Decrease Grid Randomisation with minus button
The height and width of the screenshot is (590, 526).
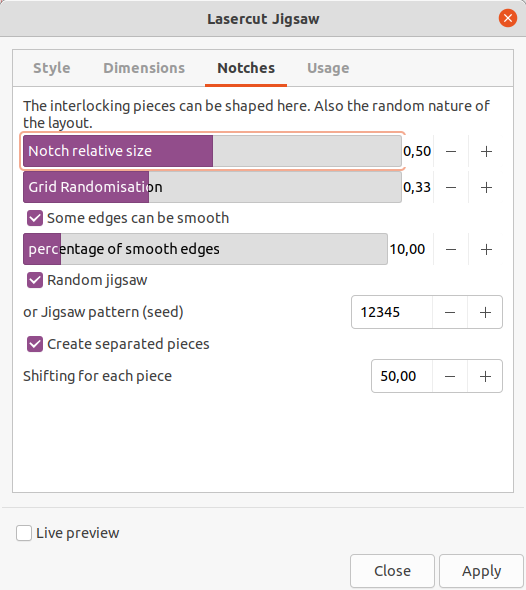pyautogui.click(x=451, y=187)
